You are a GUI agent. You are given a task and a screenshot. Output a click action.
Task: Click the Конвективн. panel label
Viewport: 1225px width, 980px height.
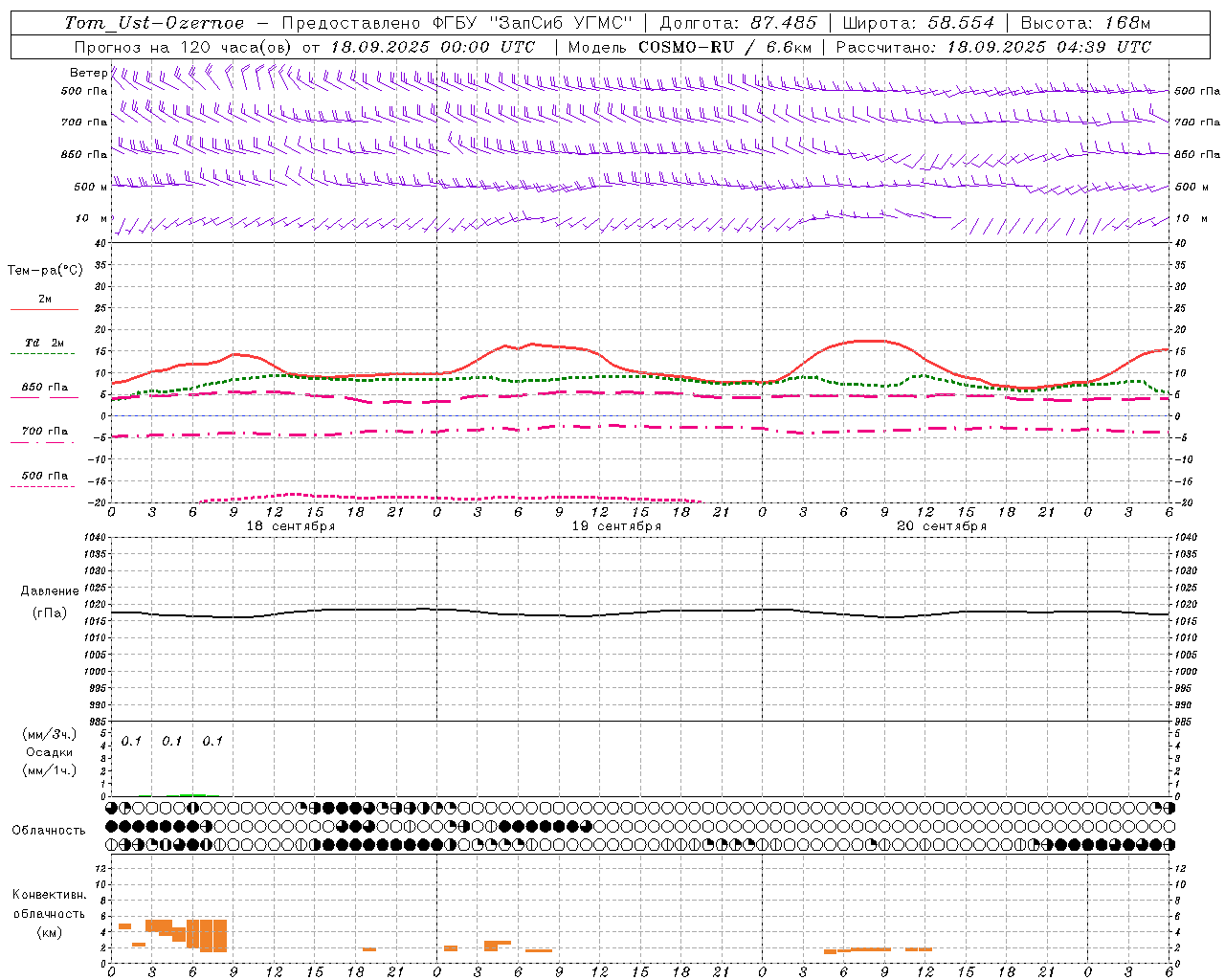(x=50, y=895)
